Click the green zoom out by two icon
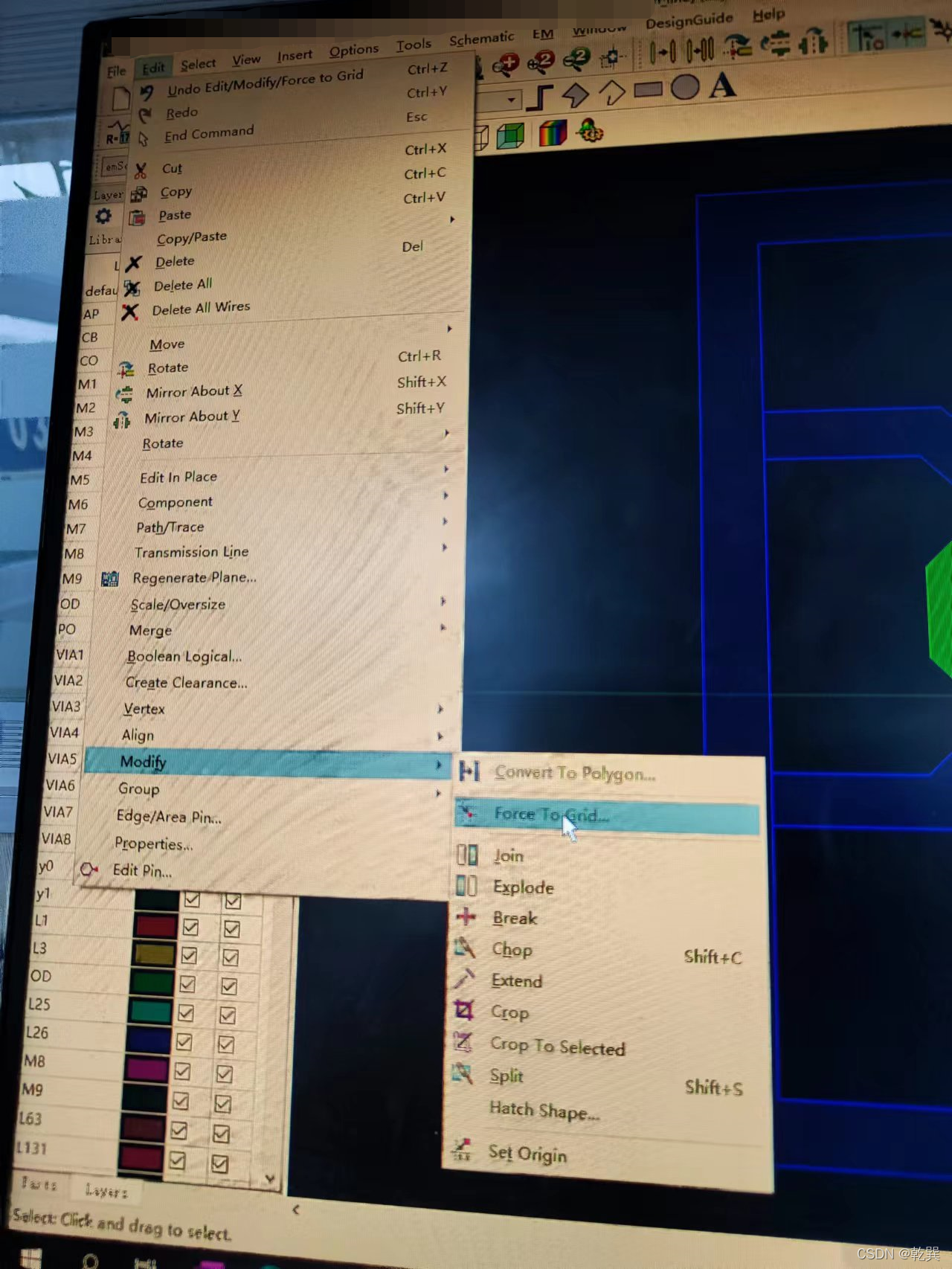The height and width of the screenshot is (1269, 952). click(x=577, y=58)
